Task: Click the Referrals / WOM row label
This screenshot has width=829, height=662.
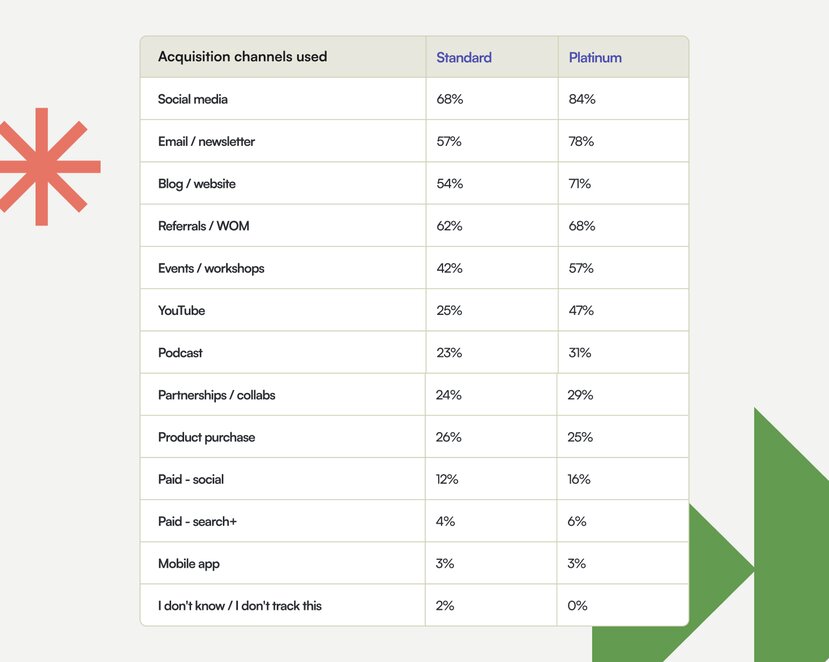Action: 204,226
